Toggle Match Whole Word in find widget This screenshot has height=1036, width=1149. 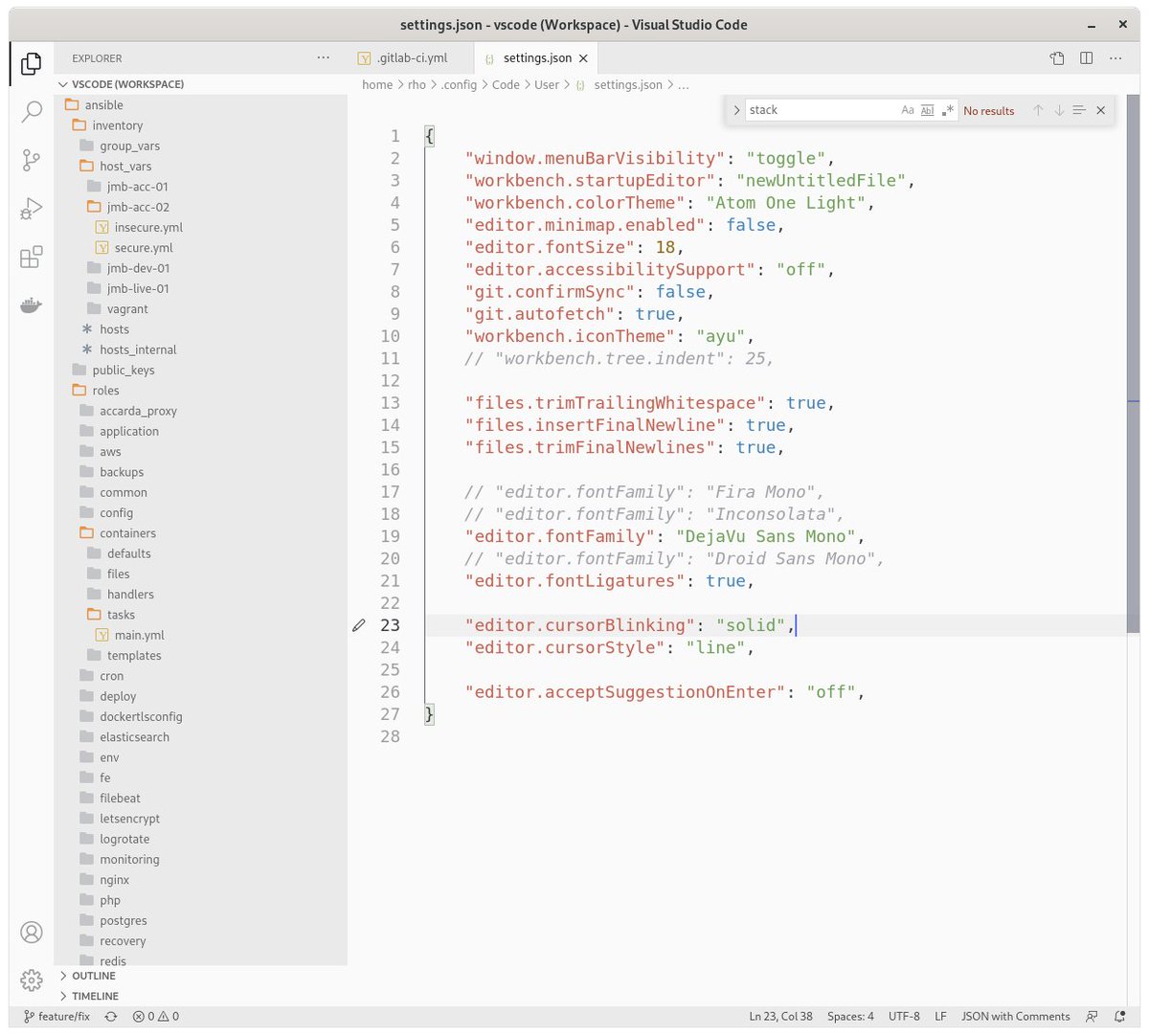(927, 110)
